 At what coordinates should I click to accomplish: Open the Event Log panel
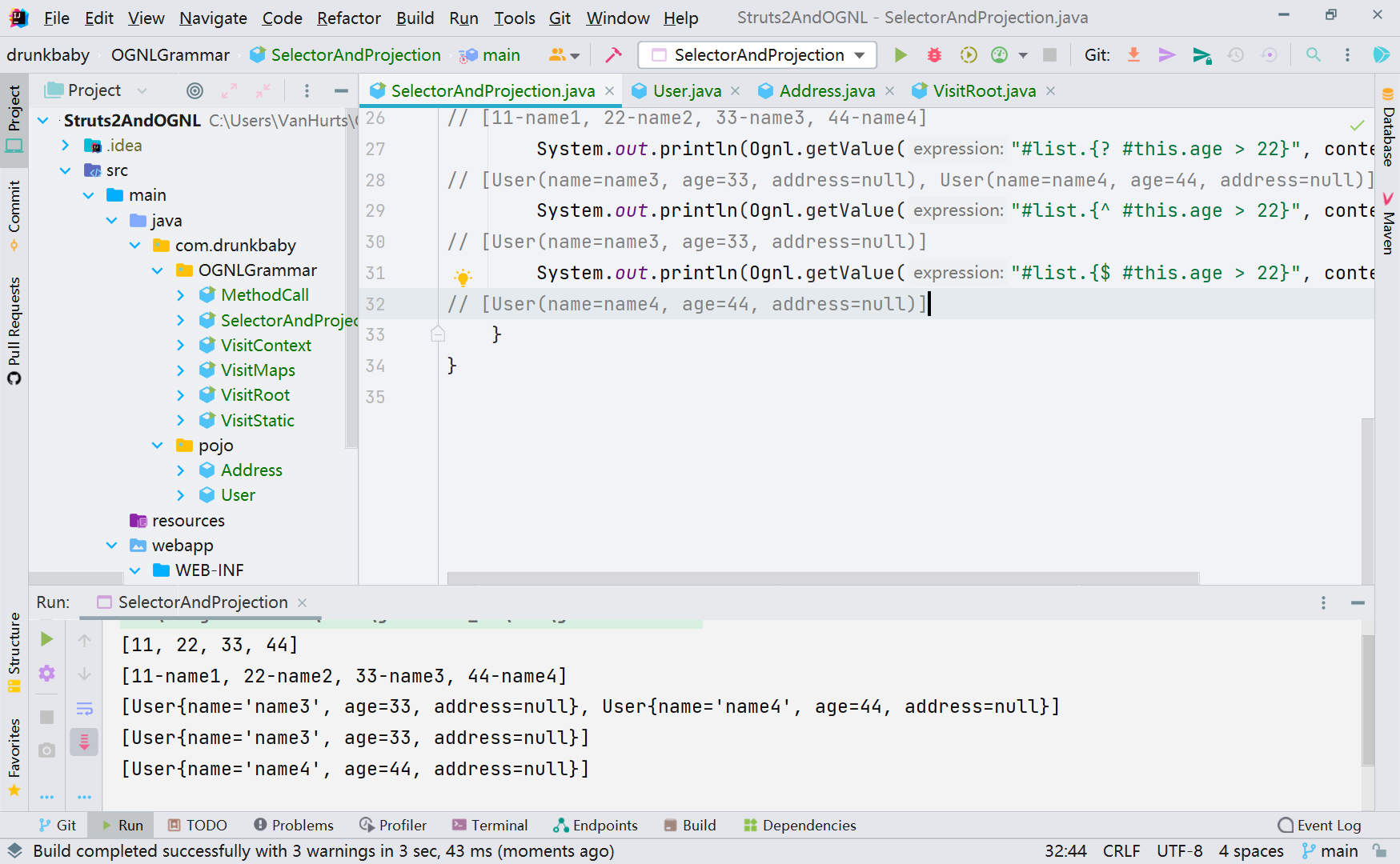pos(1319,825)
